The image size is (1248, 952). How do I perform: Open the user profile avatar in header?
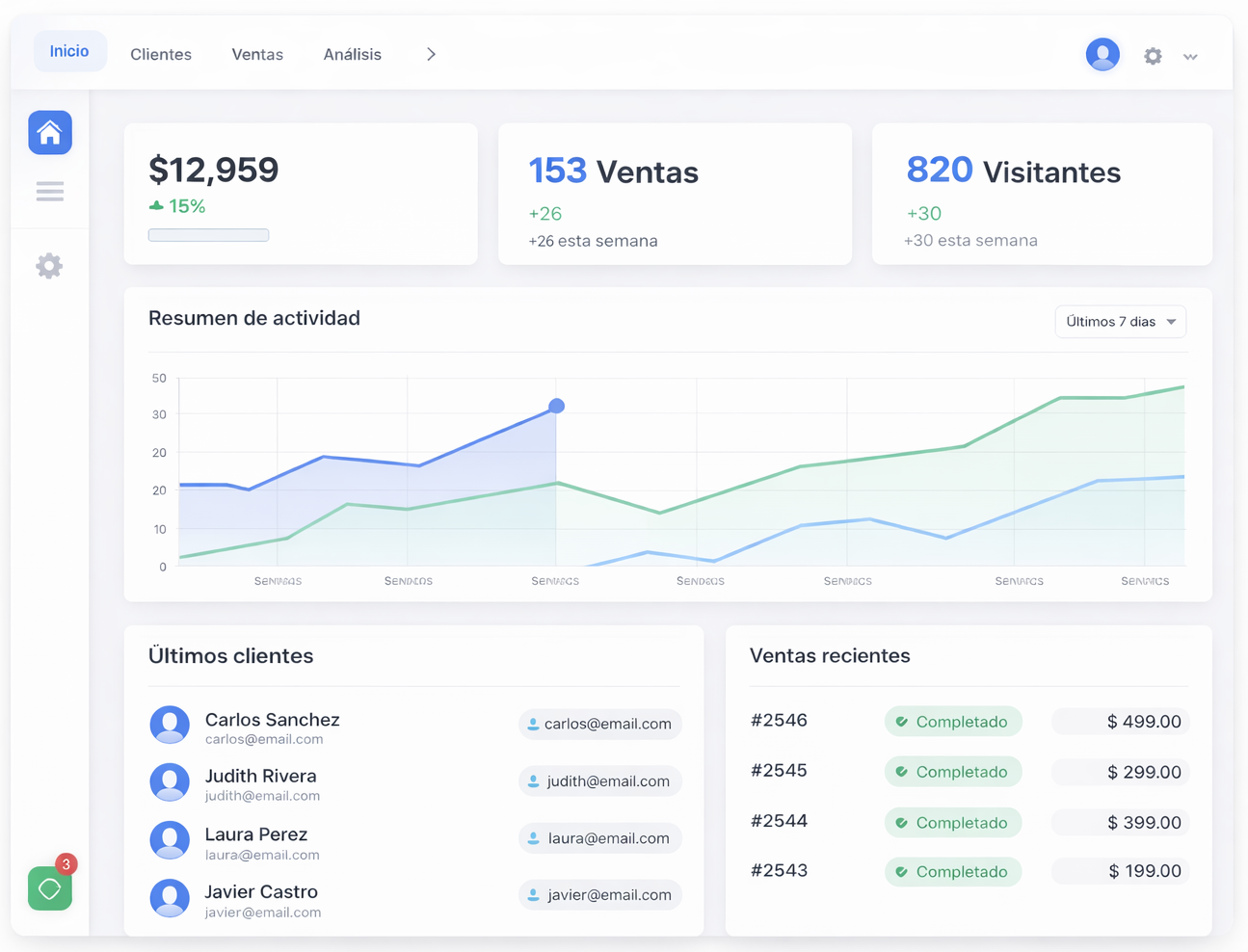(1102, 55)
